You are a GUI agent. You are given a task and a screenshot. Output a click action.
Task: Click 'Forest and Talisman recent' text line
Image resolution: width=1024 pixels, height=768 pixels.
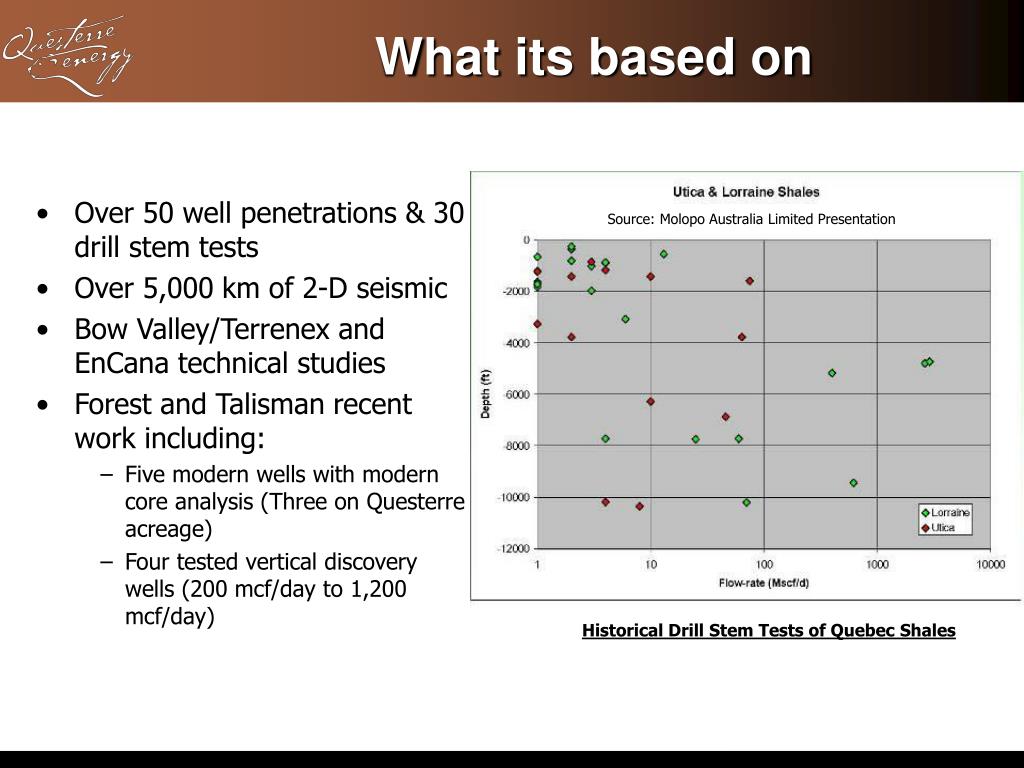243,404
